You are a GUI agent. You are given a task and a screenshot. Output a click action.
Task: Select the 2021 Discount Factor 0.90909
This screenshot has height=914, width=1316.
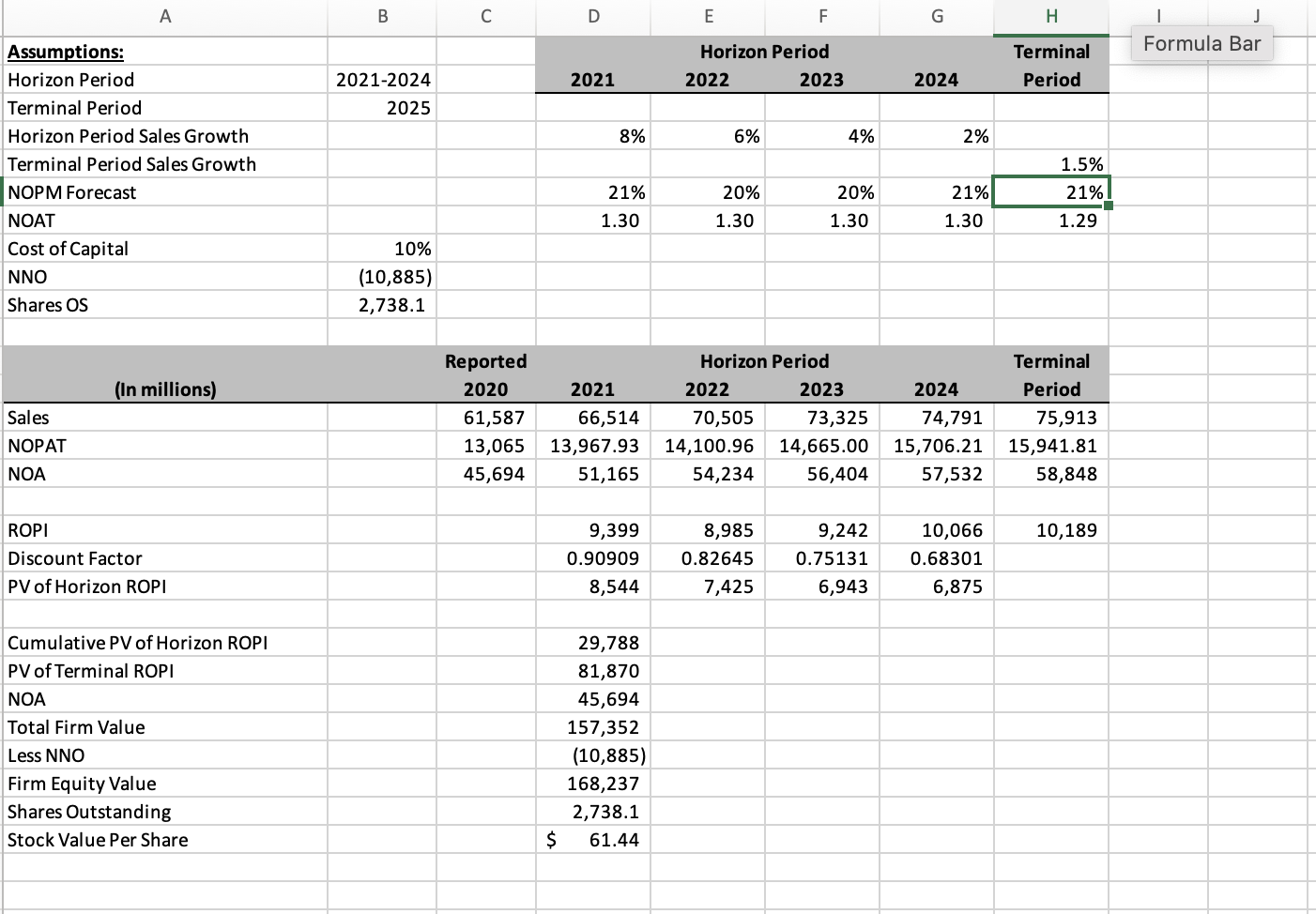click(x=591, y=558)
